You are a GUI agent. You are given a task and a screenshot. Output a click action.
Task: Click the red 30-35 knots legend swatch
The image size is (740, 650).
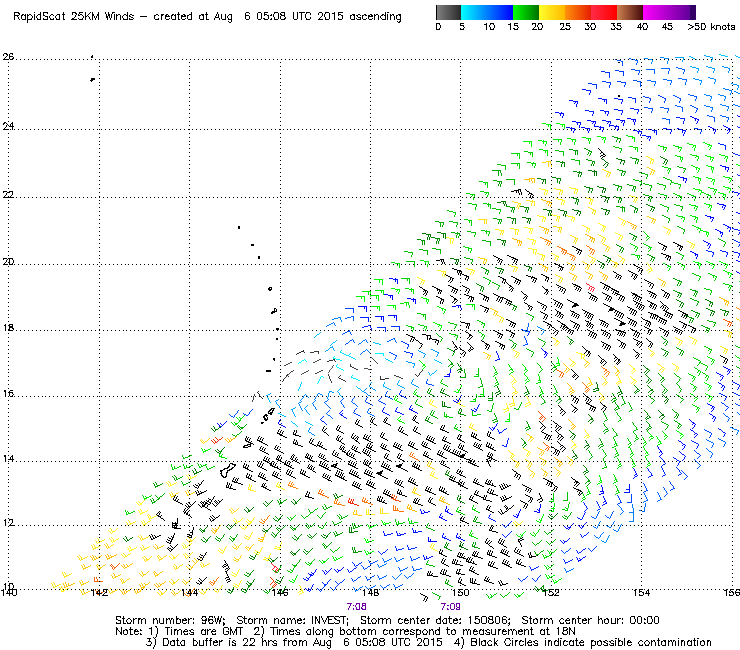[604, 12]
